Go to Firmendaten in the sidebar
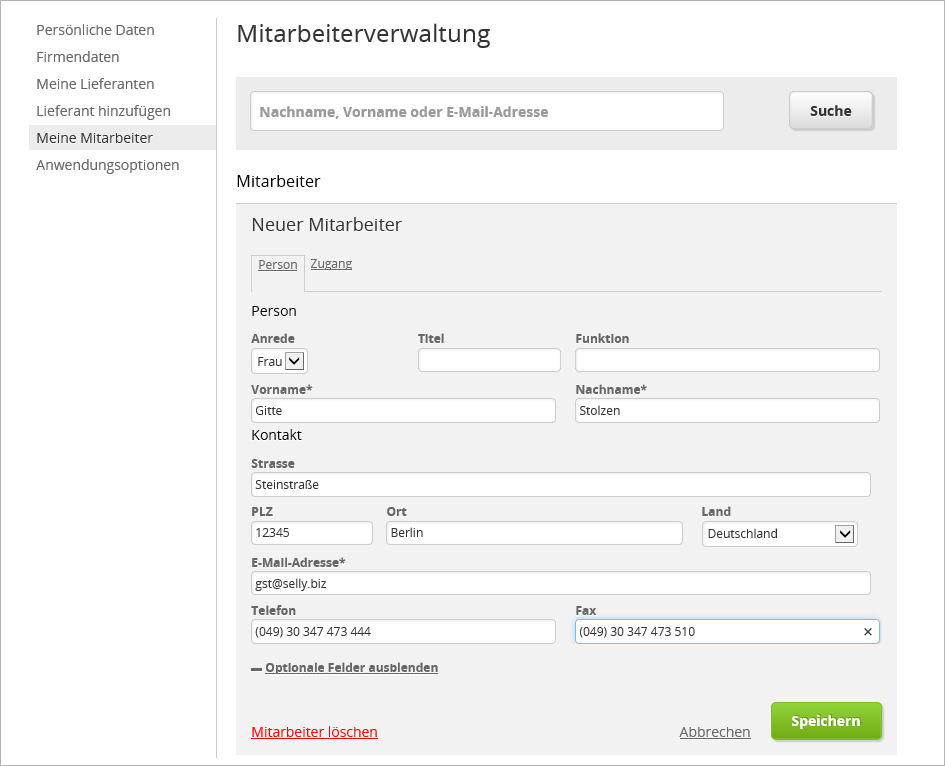Screen dimensions: 945x766 [x=78, y=57]
